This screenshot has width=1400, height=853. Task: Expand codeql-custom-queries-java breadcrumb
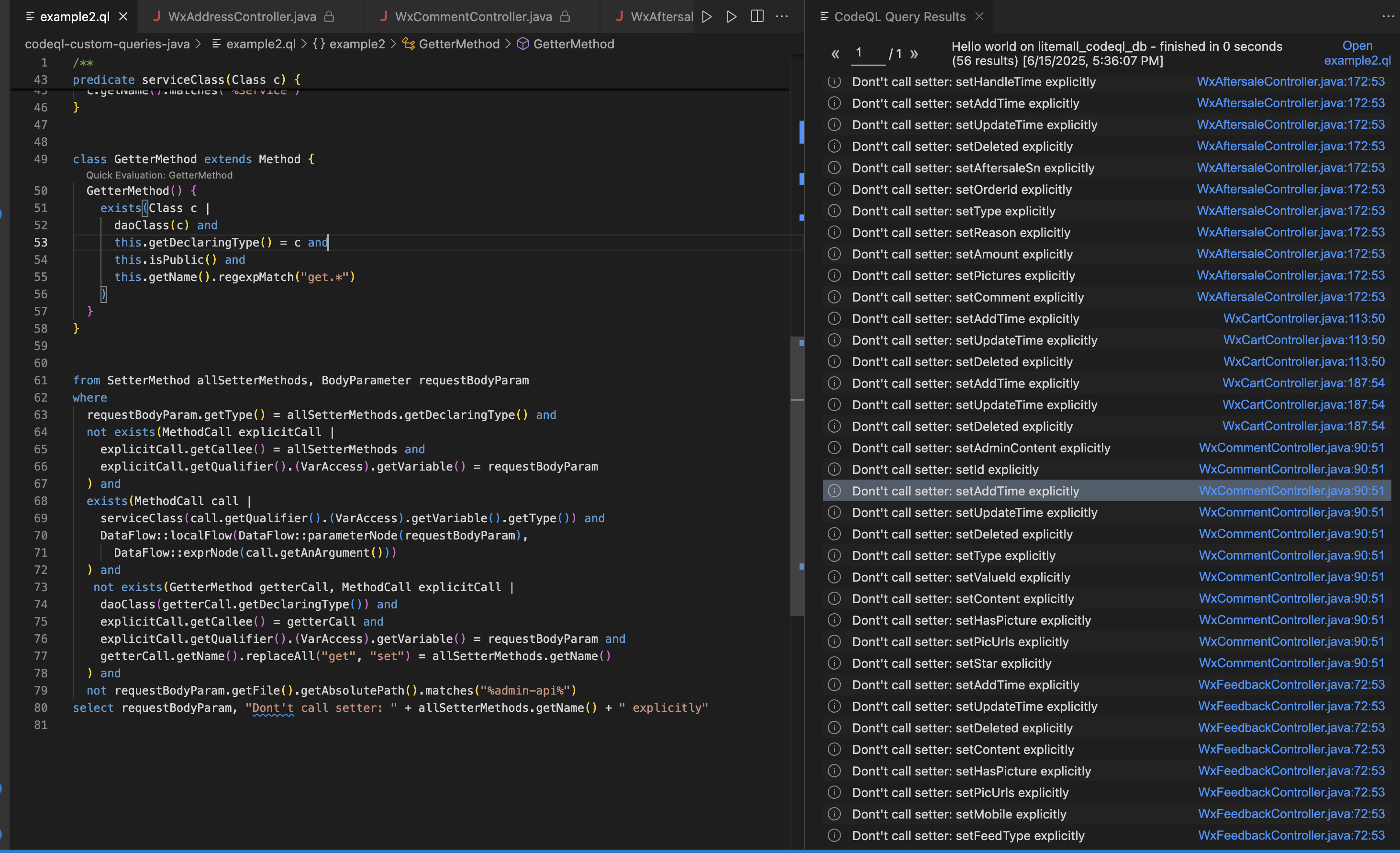click(107, 44)
